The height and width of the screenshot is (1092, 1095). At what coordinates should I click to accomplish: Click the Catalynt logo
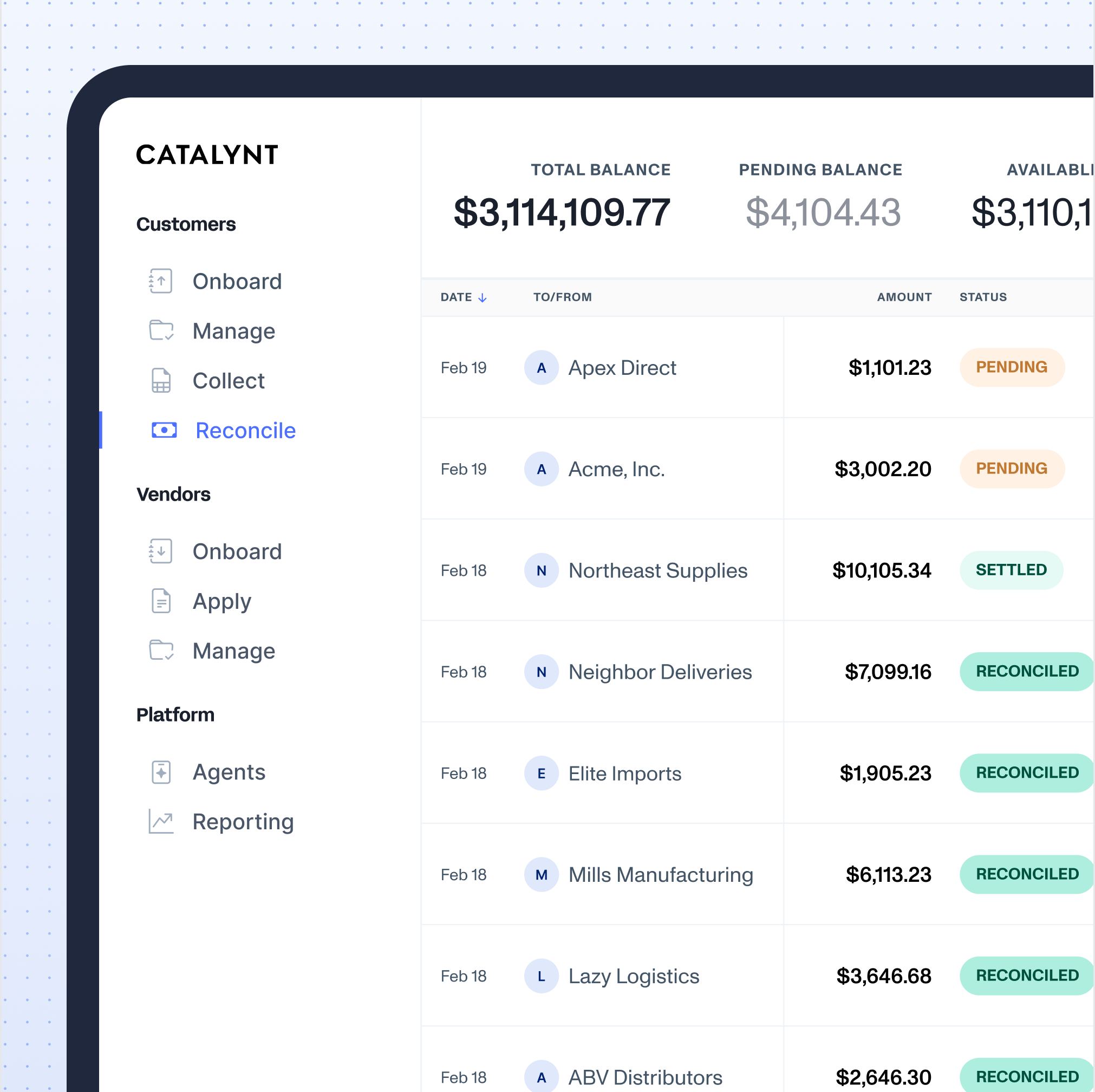[207, 155]
